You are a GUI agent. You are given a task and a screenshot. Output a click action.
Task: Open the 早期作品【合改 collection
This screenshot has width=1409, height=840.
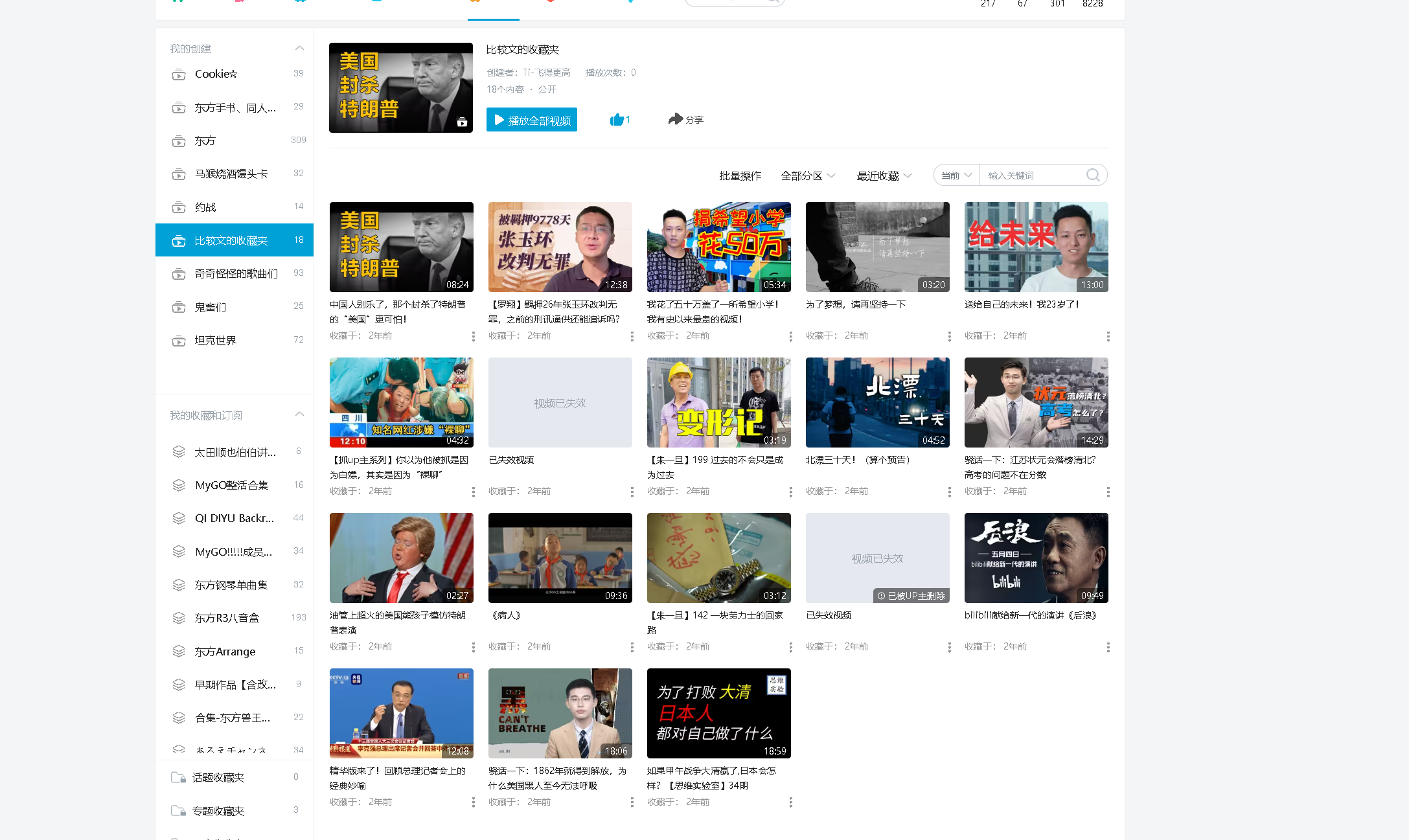click(x=235, y=685)
